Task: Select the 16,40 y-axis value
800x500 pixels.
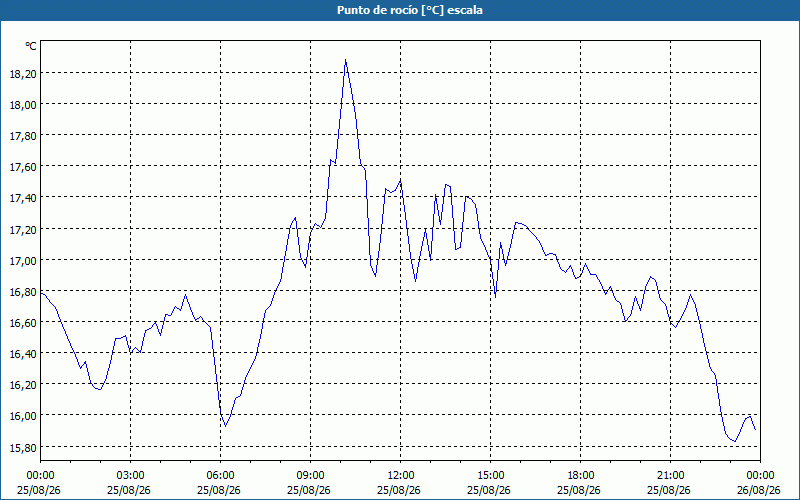Action: 23,354
